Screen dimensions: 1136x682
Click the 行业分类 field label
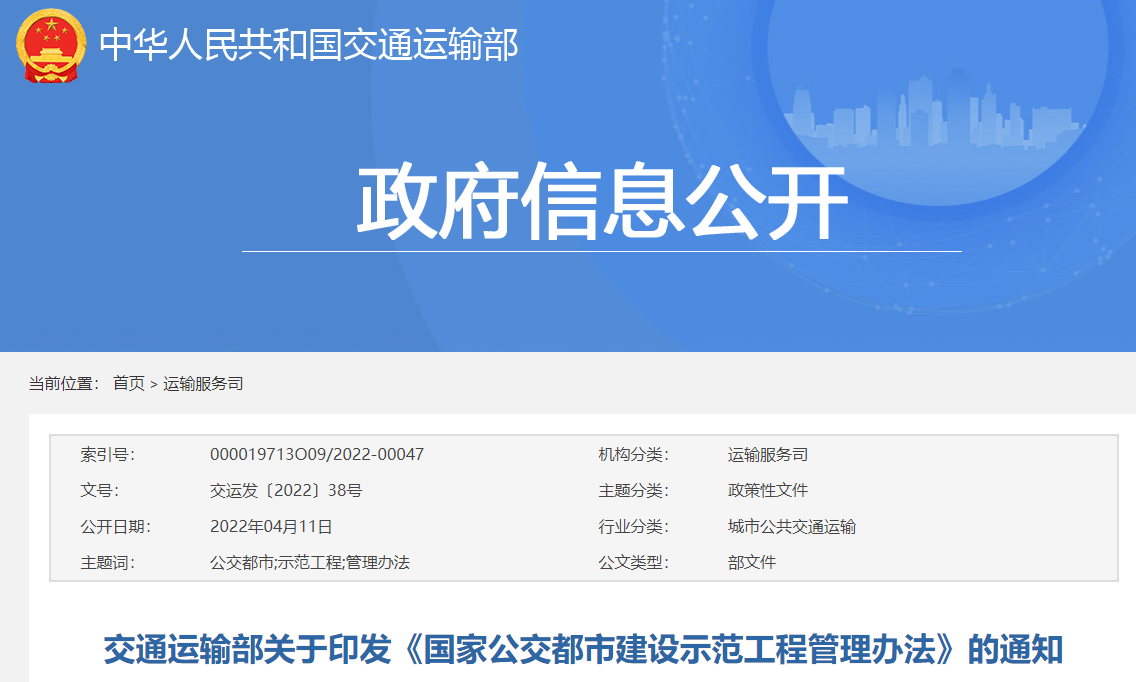point(633,527)
